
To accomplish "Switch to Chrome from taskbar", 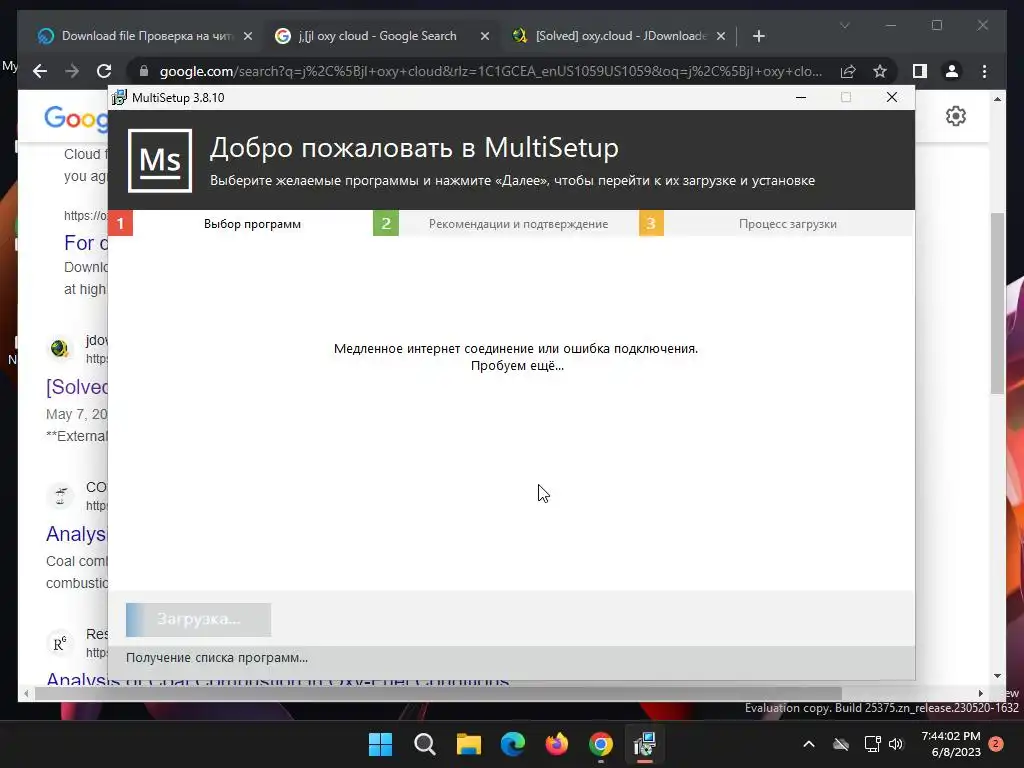I will tap(601, 744).
